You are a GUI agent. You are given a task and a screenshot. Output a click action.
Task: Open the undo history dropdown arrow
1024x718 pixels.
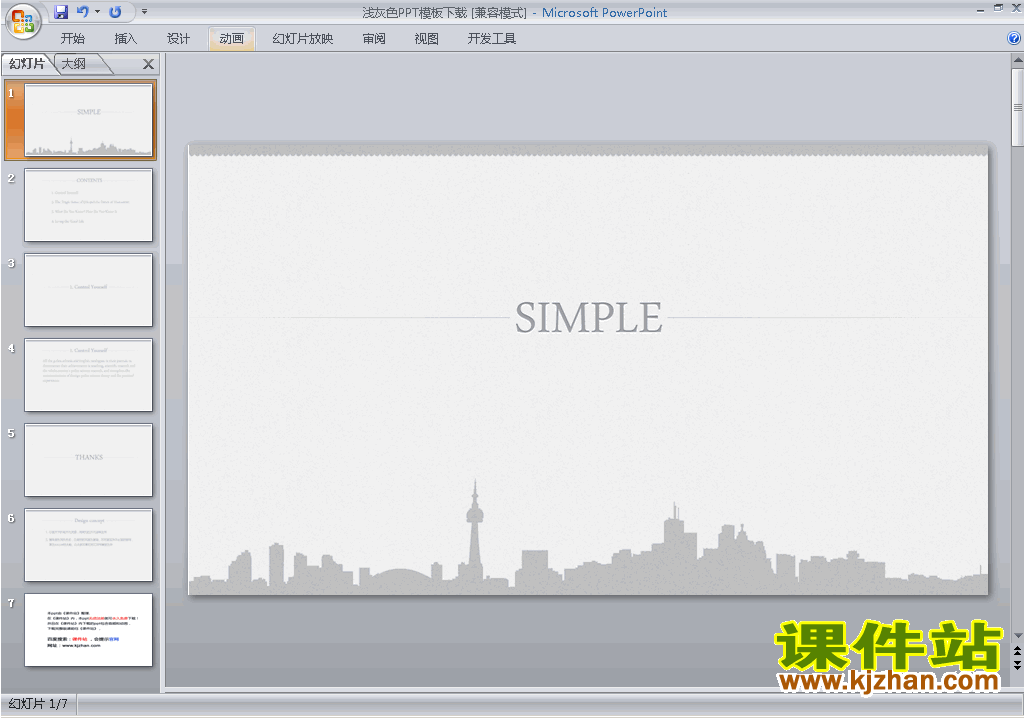click(97, 12)
